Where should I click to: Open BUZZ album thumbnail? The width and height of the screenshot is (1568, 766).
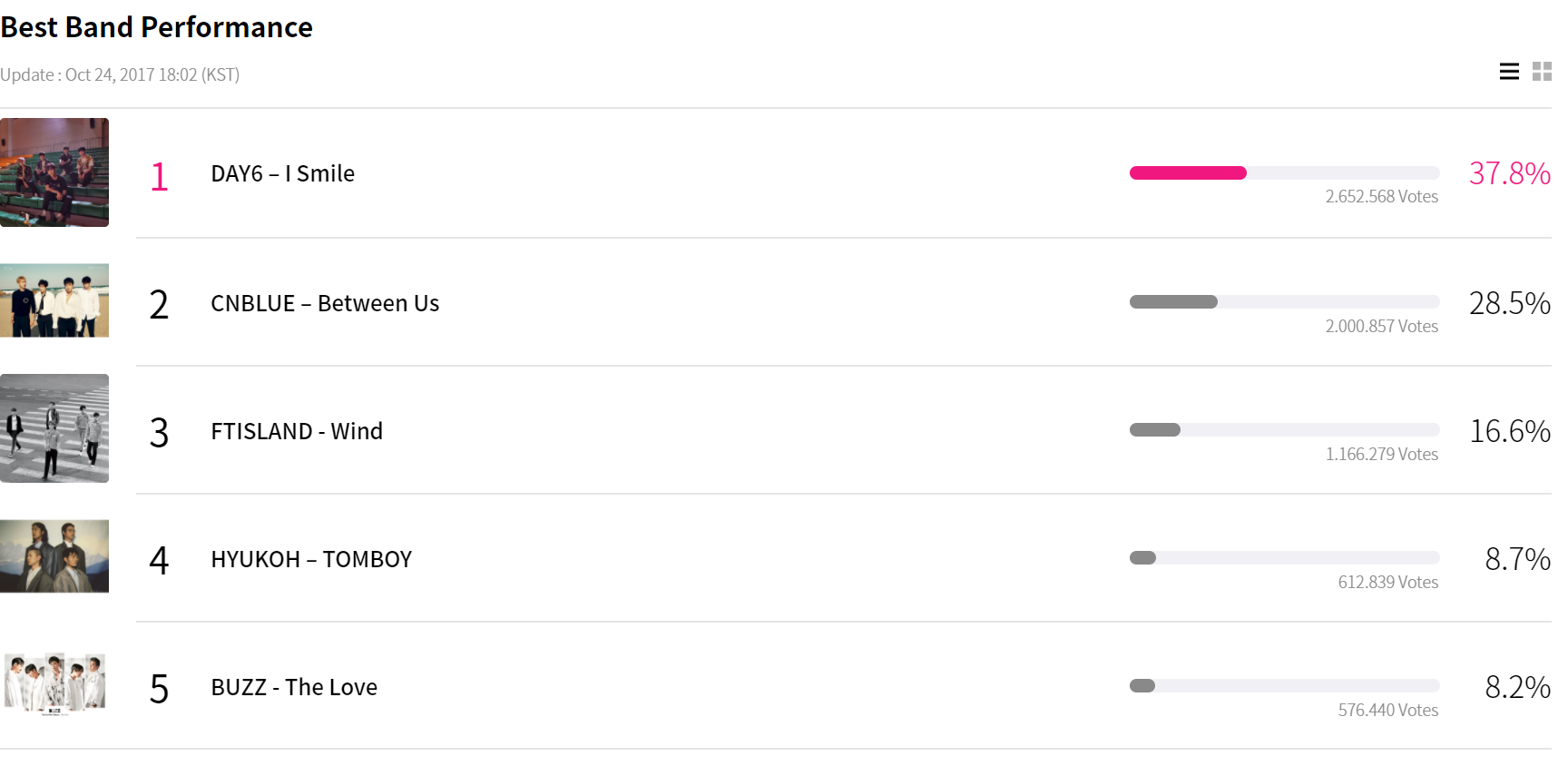pyautogui.click(x=54, y=683)
